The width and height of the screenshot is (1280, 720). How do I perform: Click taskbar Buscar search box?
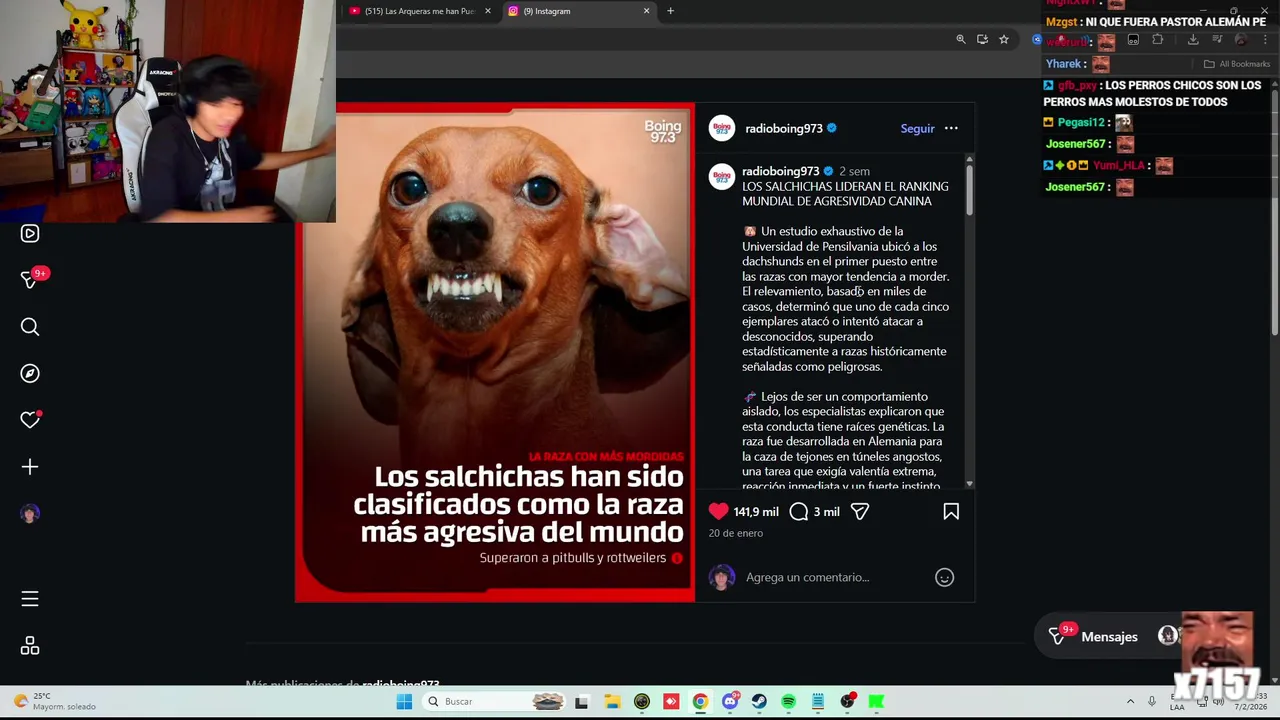[x=495, y=701]
